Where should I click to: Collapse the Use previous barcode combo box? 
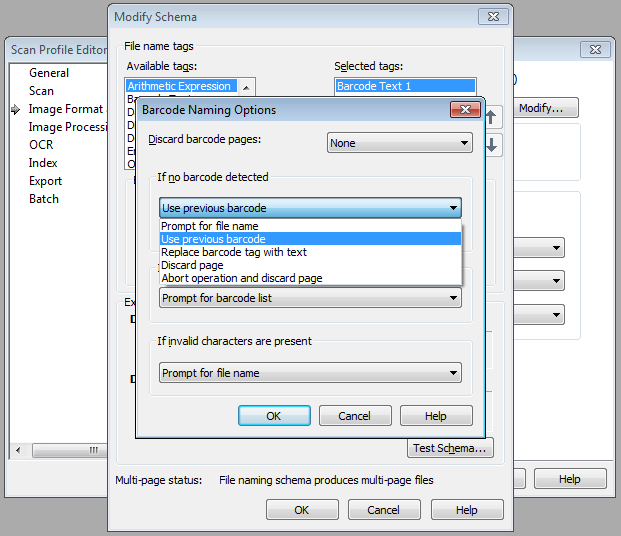click(310, 208)
